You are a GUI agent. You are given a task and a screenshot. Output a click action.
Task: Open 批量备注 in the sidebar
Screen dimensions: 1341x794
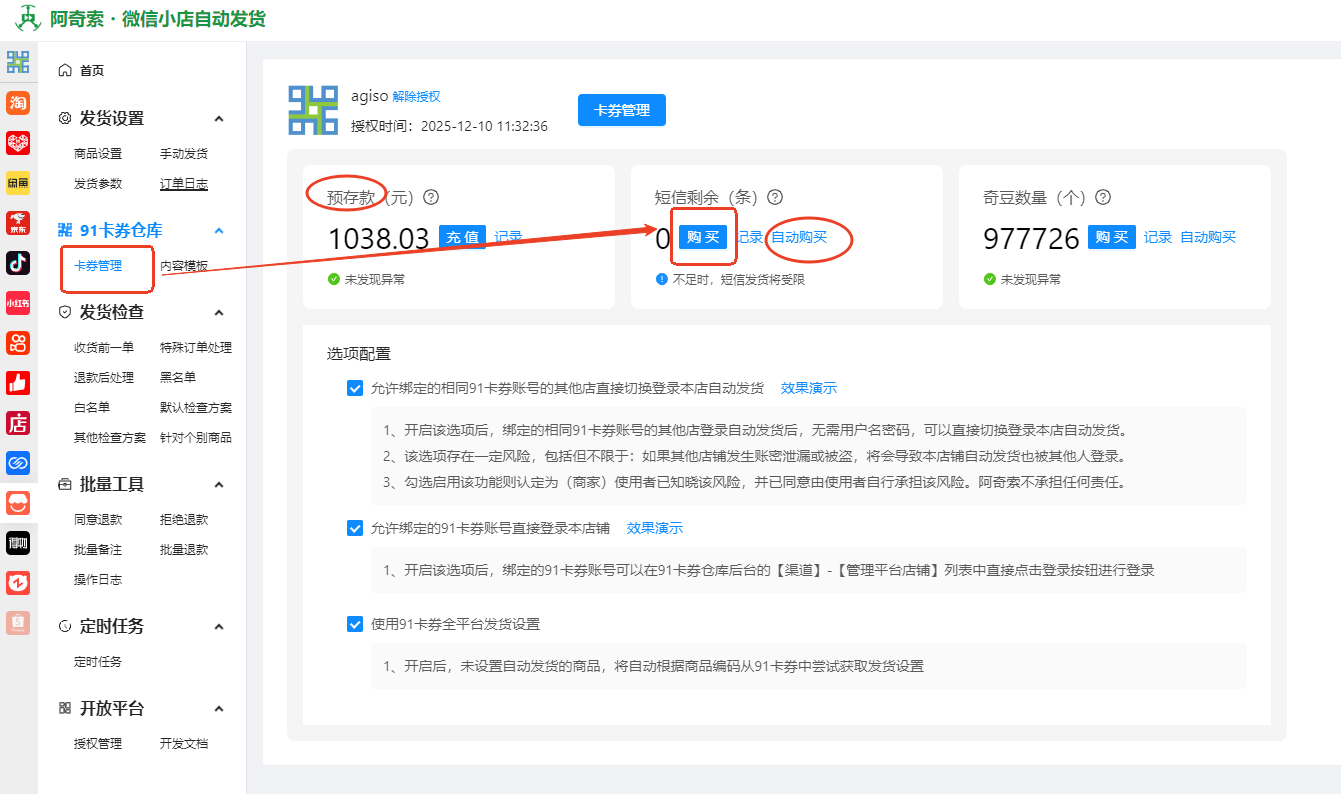coord(98,550)
